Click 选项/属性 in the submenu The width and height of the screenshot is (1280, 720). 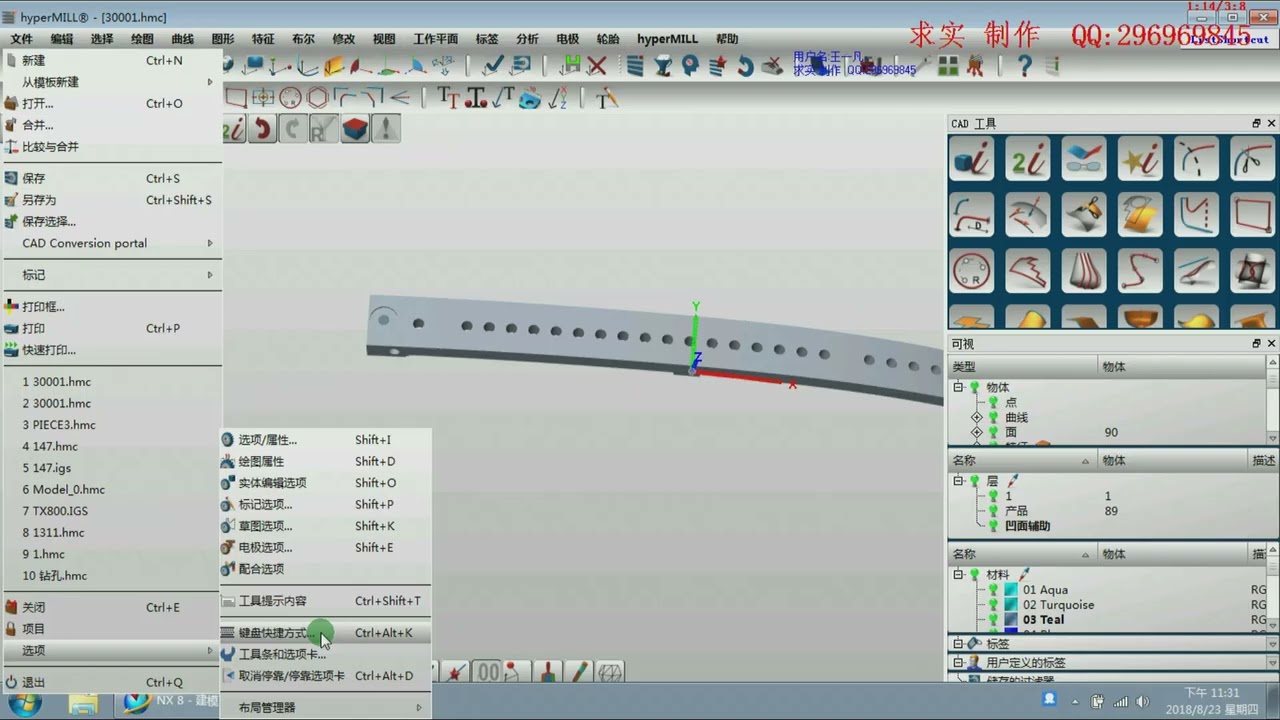[326, 440]
